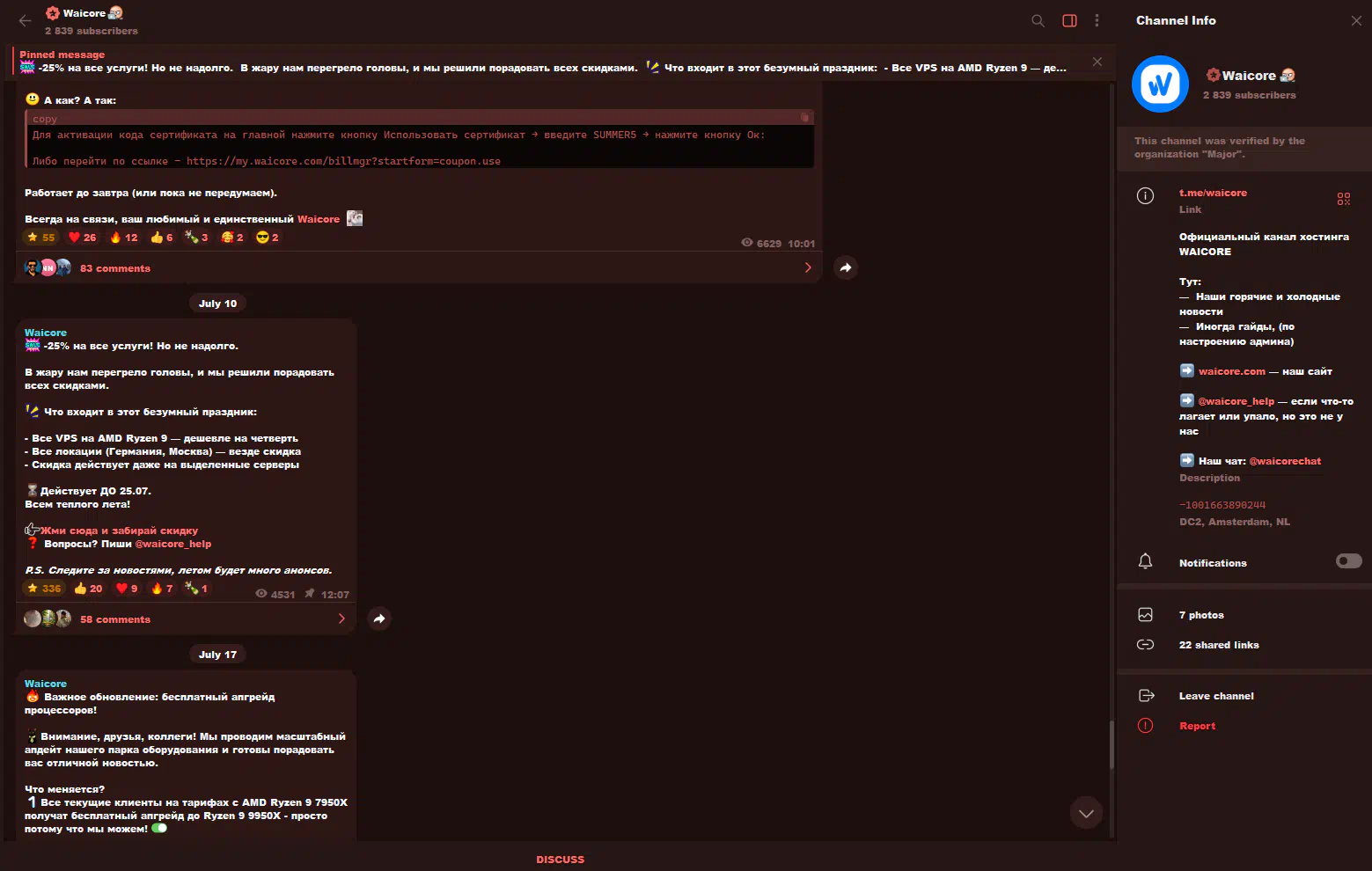Click July 17 date separator
Image resolution: width=1372 pixels, height=871 pixels.
(217, 655)
